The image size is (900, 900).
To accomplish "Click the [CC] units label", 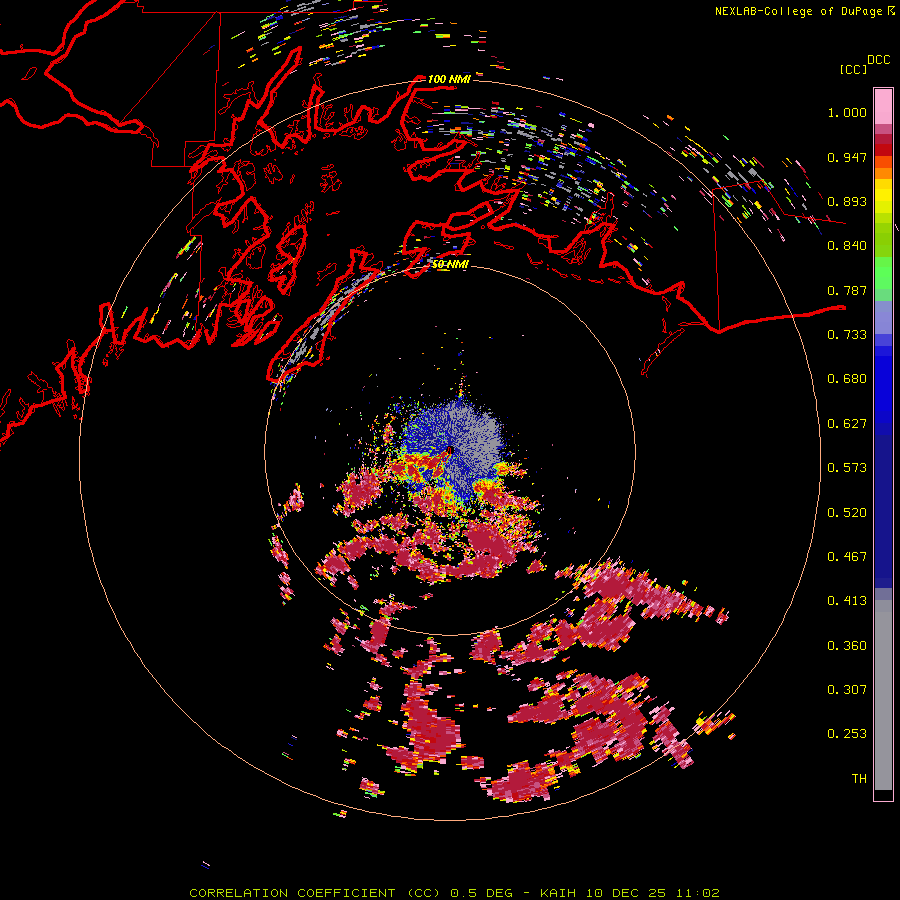I will [x=854, y=69].
